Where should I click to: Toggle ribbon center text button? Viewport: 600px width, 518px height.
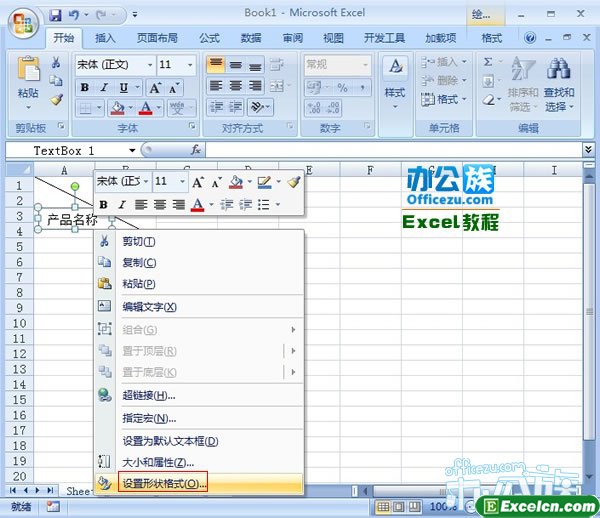click(236, 86)
